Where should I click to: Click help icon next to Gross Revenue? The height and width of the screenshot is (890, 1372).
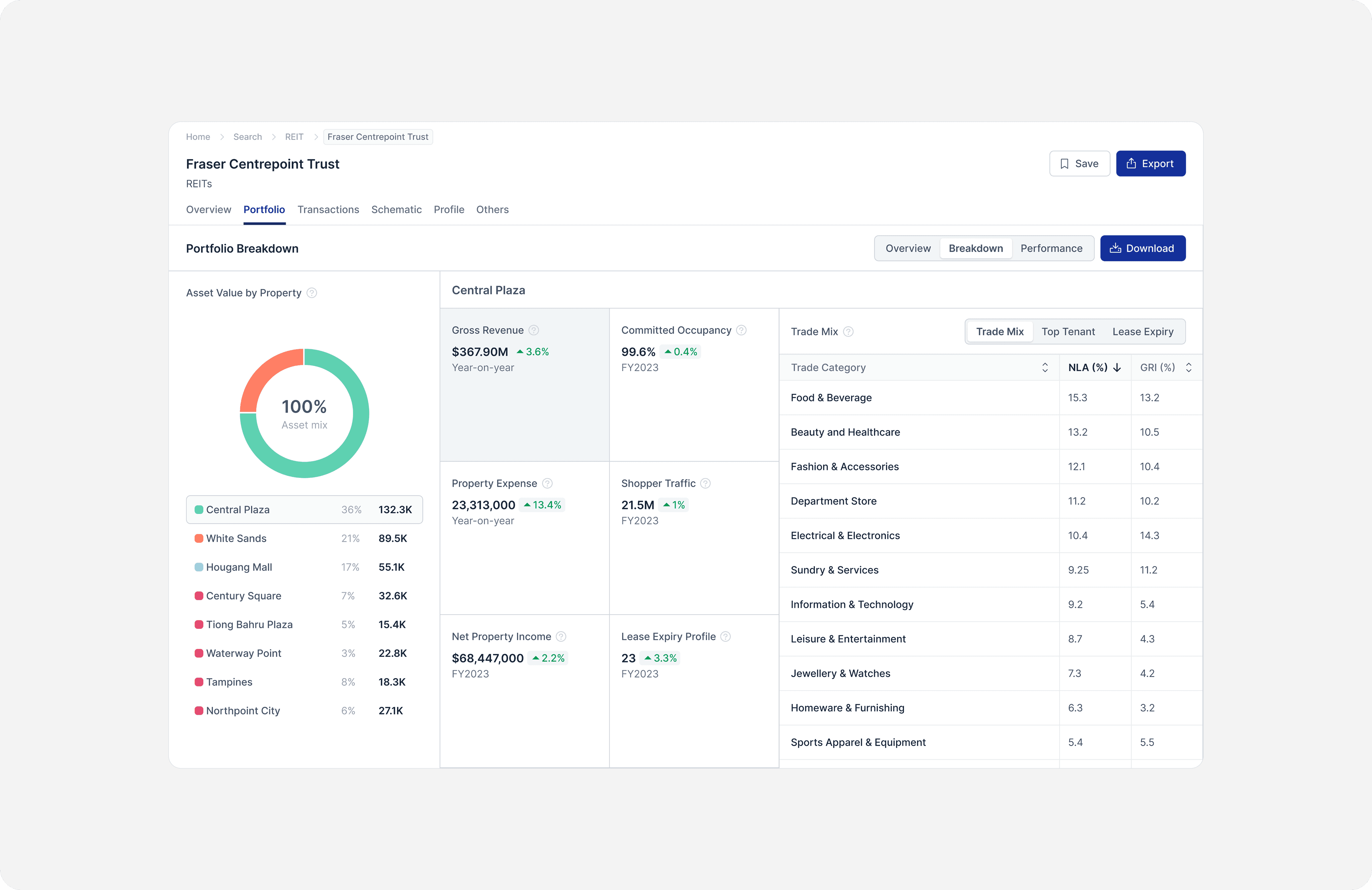click(534, 330)
